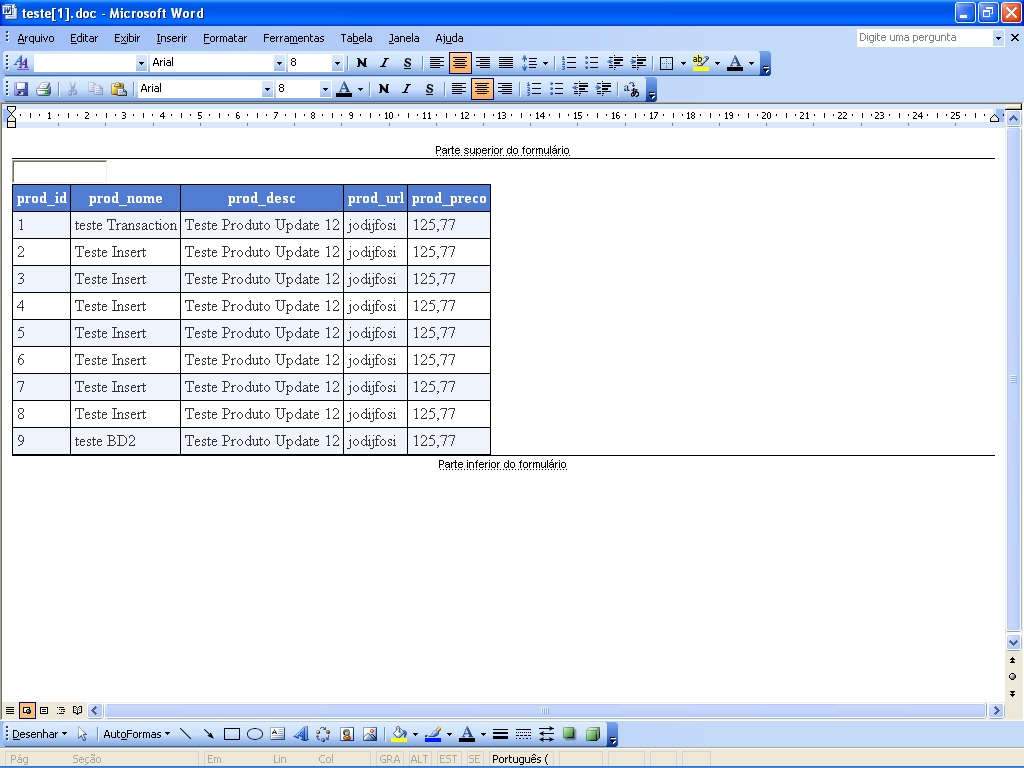
Task: Click the Desenhar button
Action: 39,734
